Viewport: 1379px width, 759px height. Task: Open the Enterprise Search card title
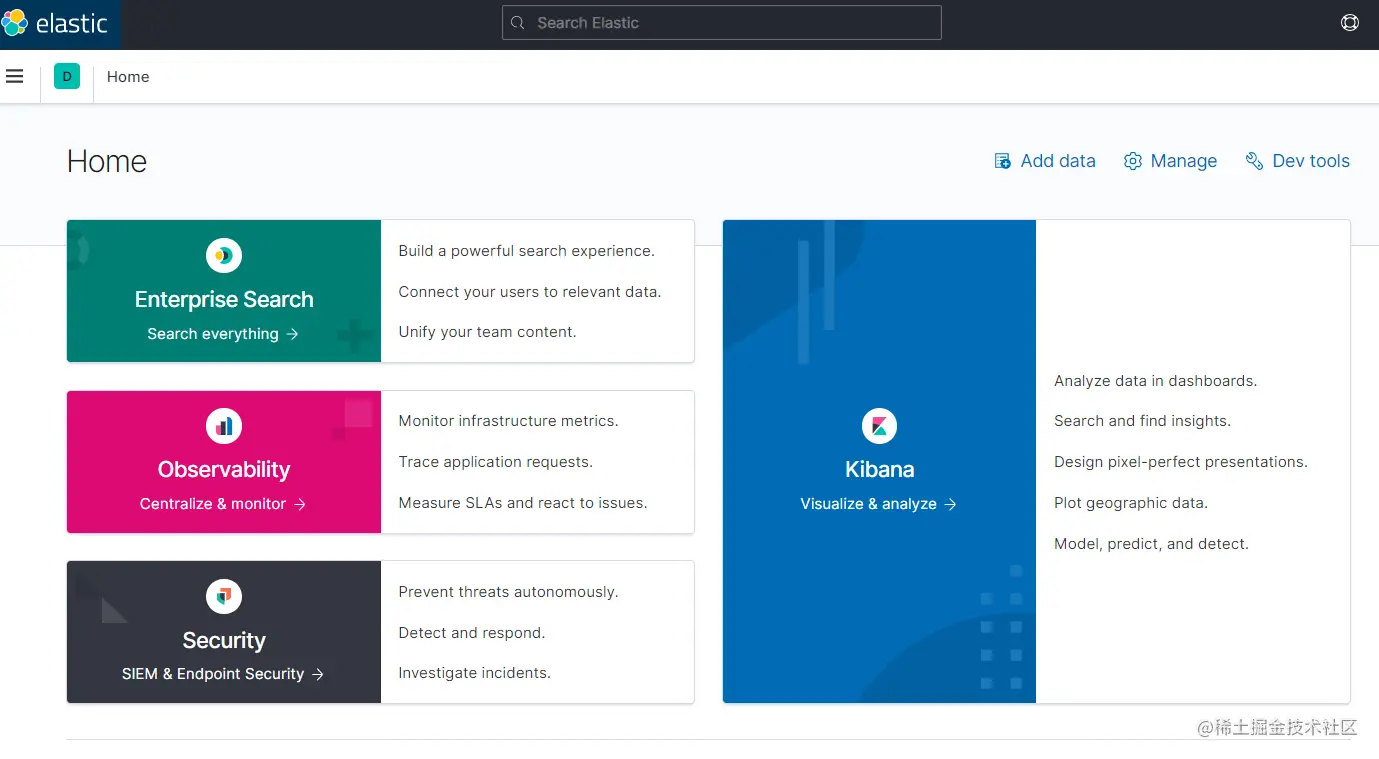click(224, 299)
